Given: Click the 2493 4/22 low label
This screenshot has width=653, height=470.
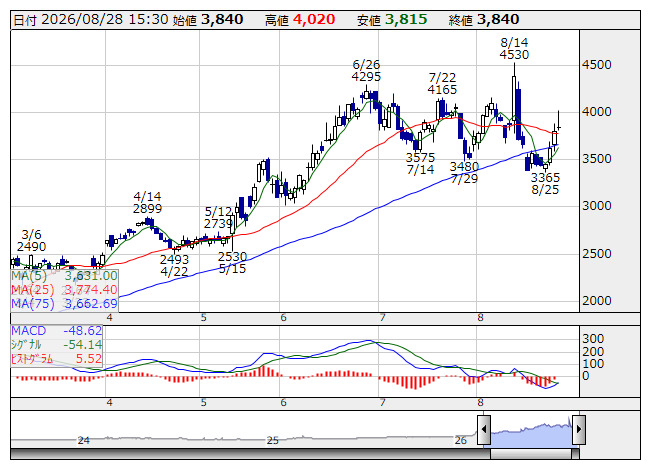Looking at the screenshot, I should click(174, 266).
